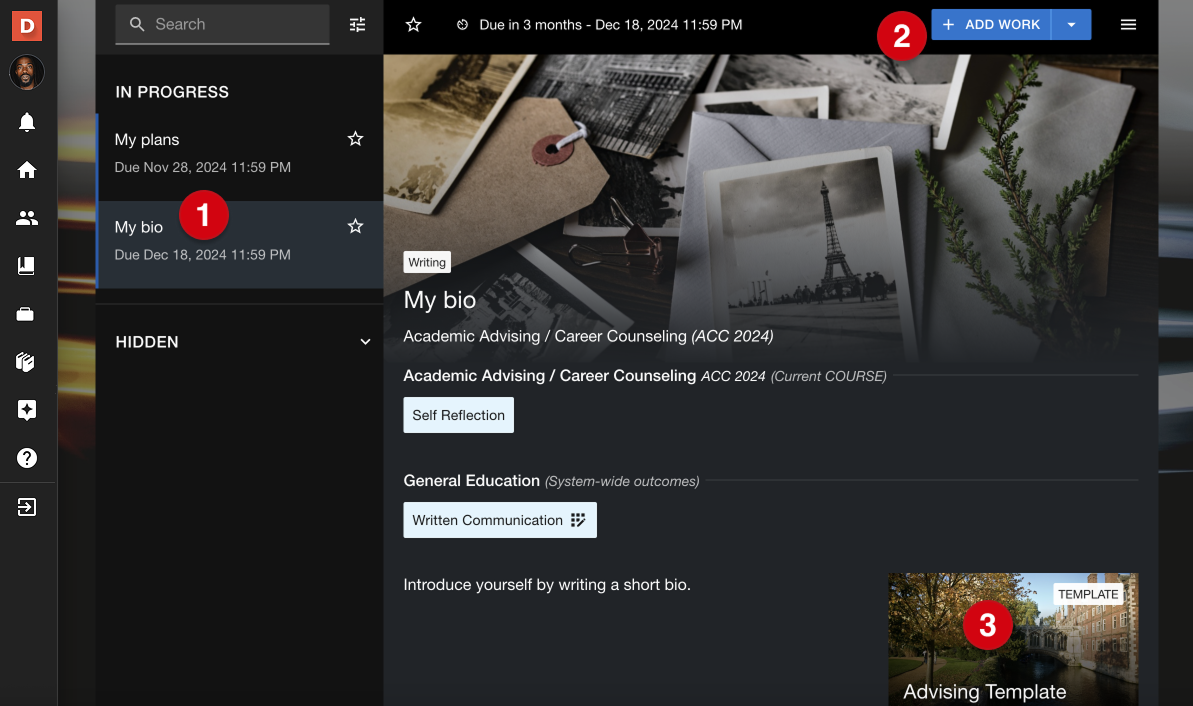
Task: Open the user profile avatar
Action: click(27, 73)
